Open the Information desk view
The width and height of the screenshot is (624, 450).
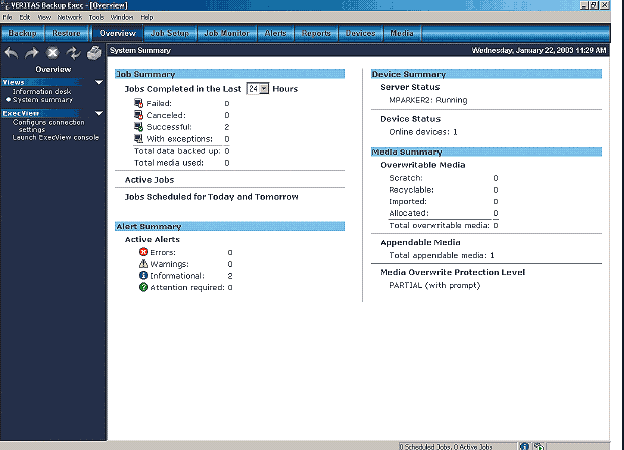41,91
